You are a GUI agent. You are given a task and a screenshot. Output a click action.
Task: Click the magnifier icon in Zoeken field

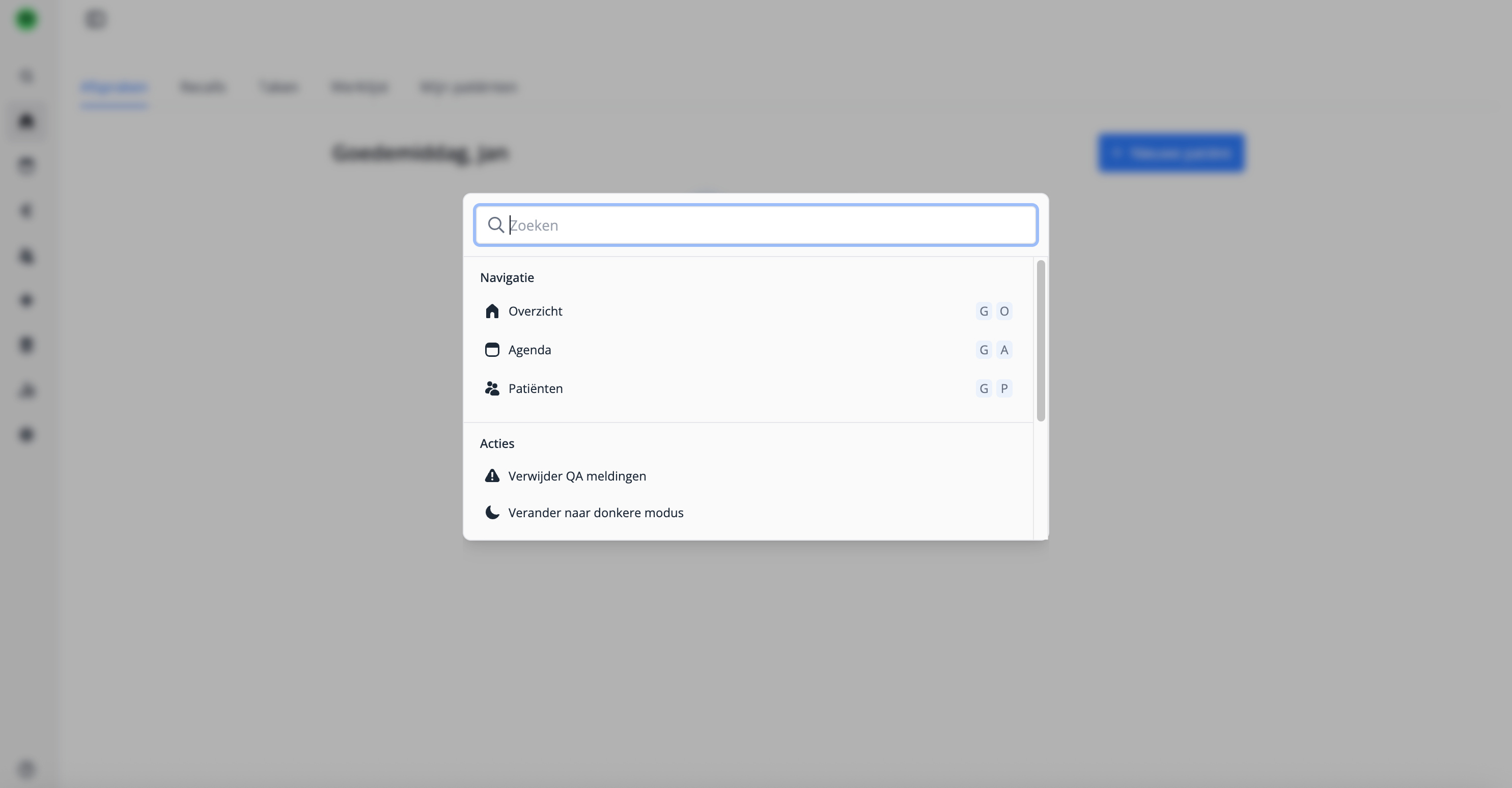click(495, 226)
